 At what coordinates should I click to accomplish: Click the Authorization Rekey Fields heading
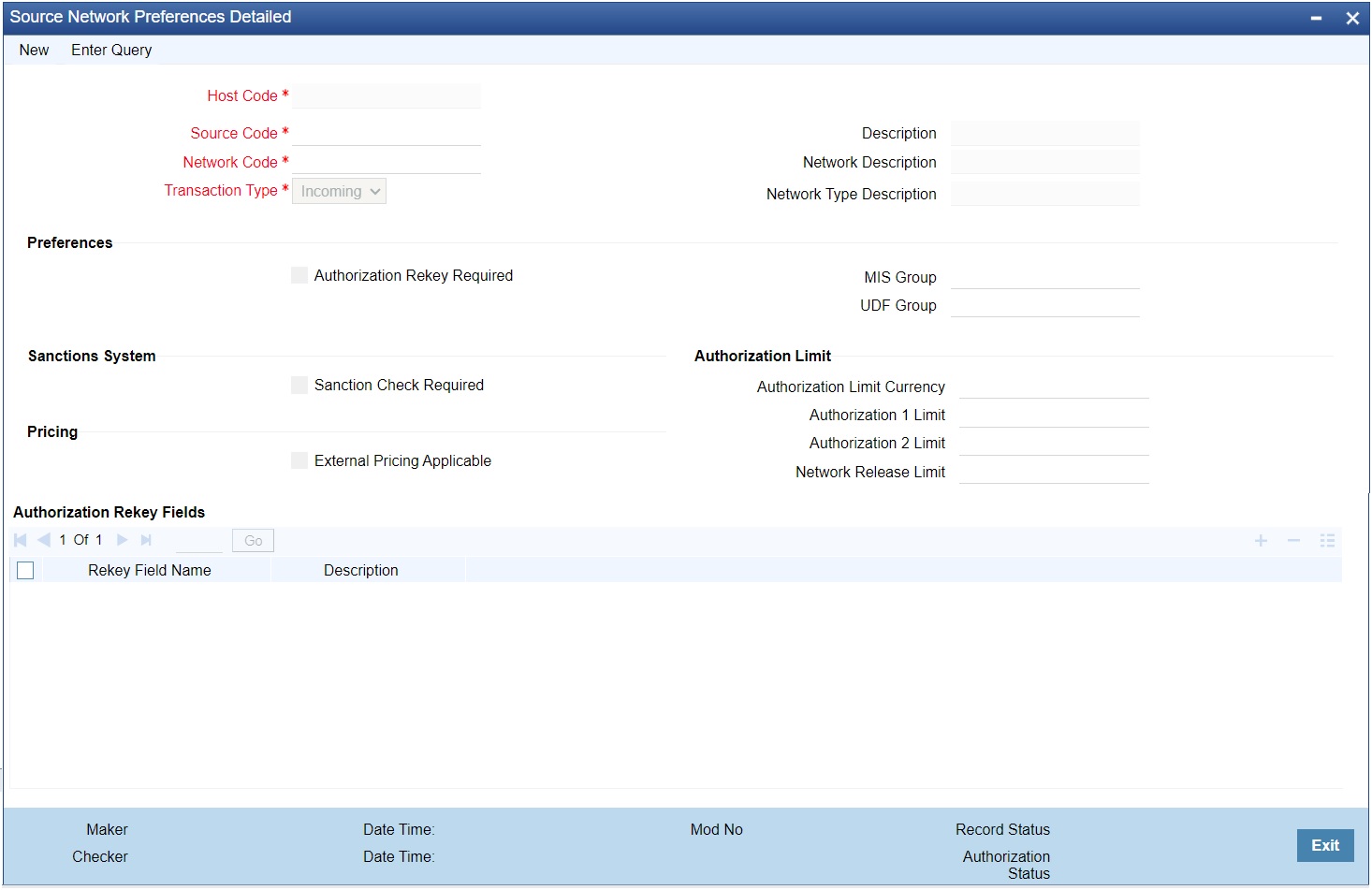(x=109, y=512)
